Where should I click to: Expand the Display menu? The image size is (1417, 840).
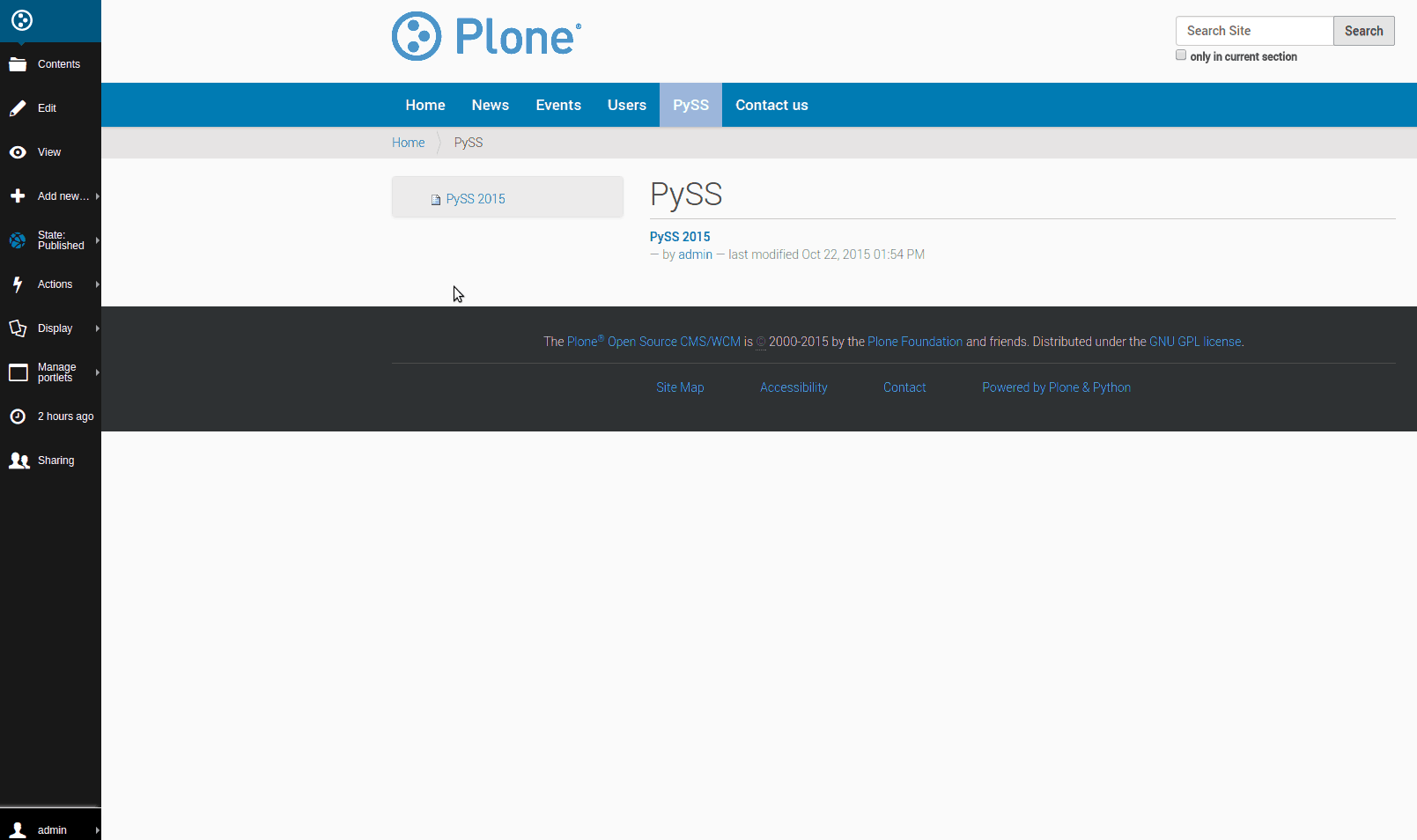[x=55, y=328]
